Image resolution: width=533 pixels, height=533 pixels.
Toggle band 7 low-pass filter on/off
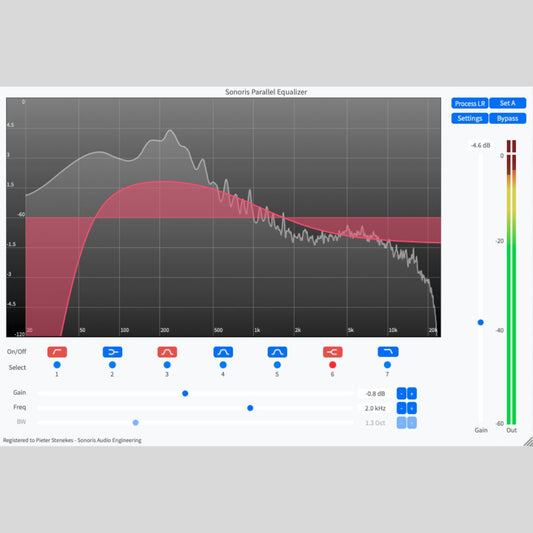[388, 352]
